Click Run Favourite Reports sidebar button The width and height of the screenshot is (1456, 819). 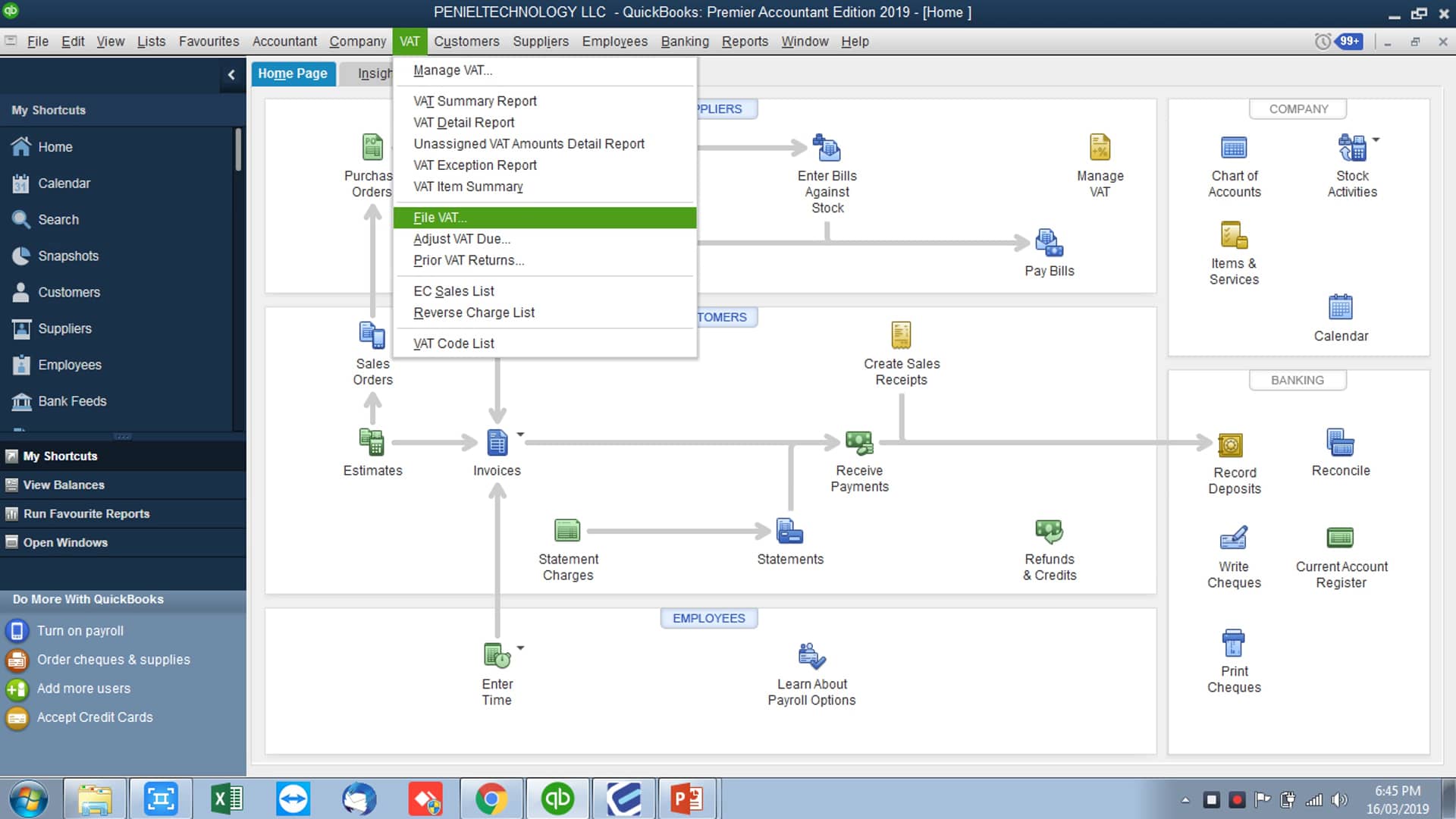[123, 513]
